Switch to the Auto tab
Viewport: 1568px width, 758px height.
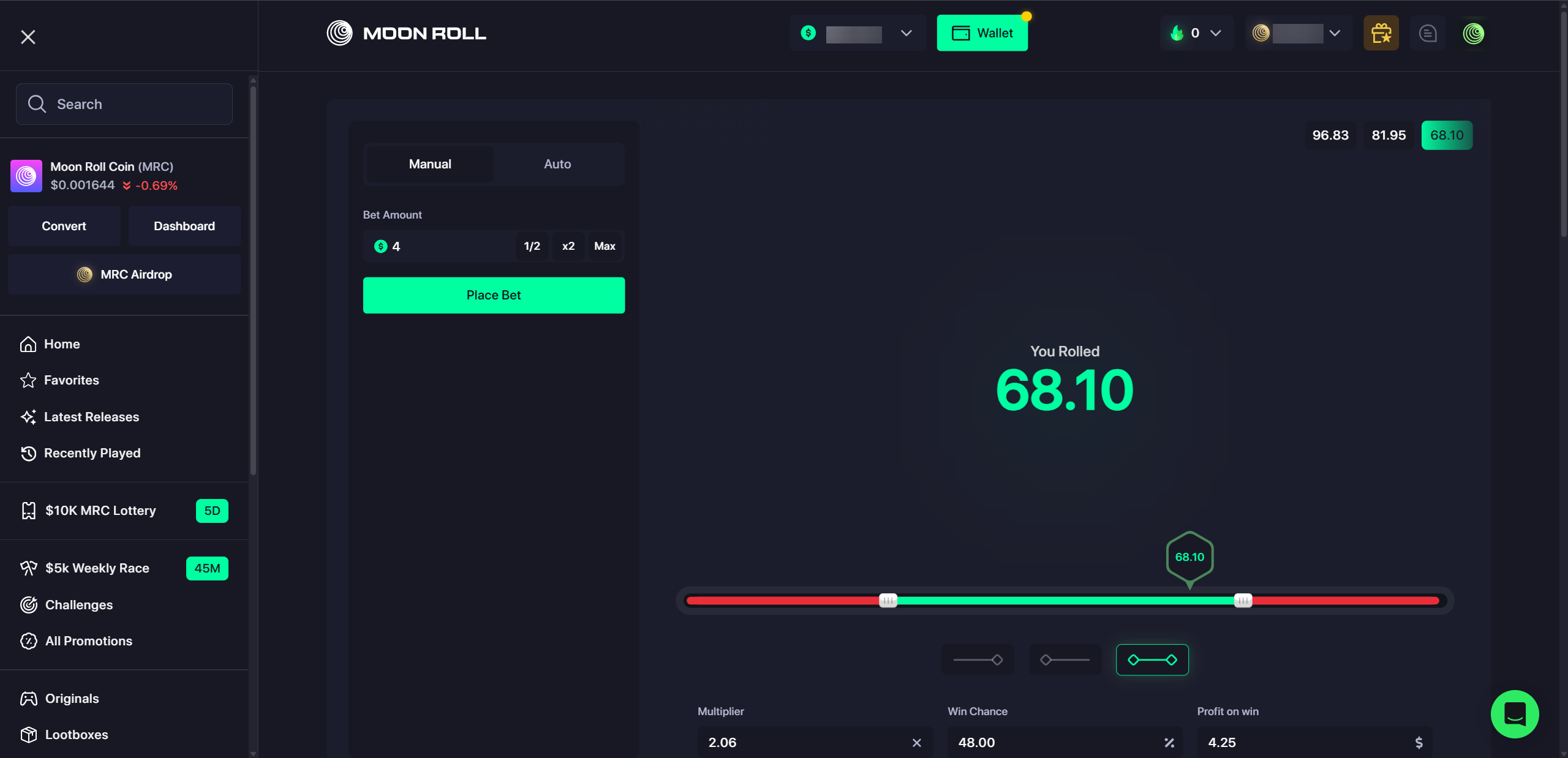[557, 164]
